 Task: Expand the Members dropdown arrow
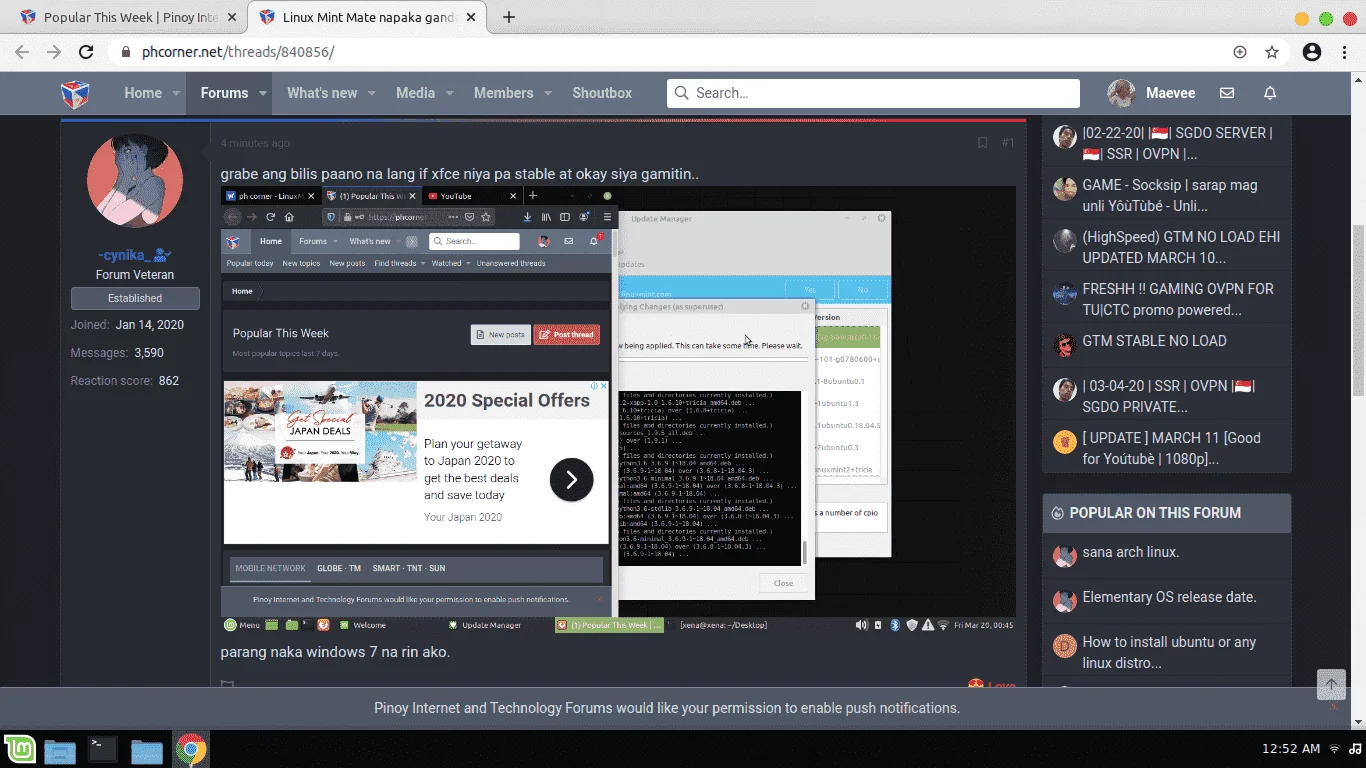point(547,93)
